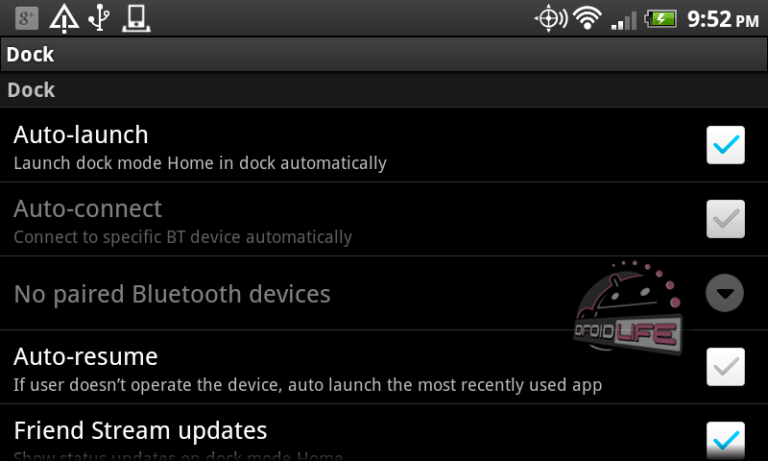
Task: Tap the Google+ notification icon
Action: coord(26,19)
